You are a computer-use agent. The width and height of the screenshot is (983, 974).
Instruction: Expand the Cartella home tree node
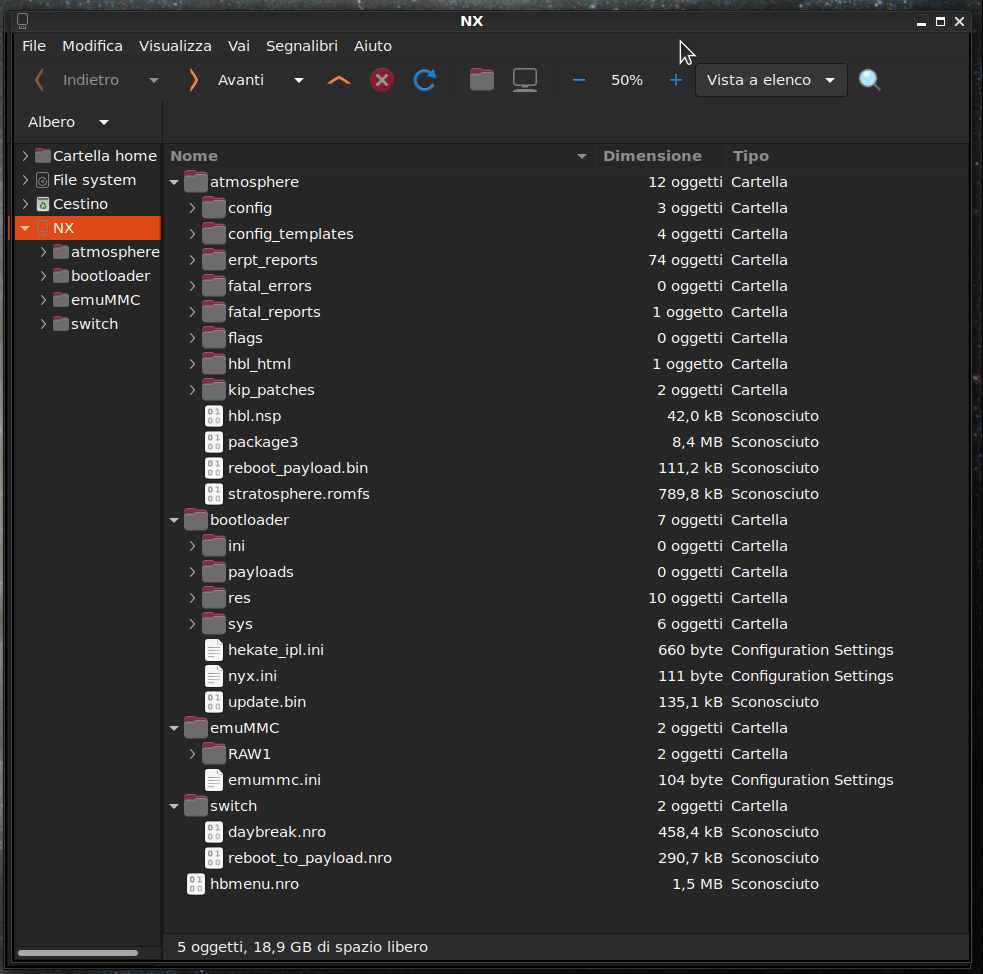[25, 156]
